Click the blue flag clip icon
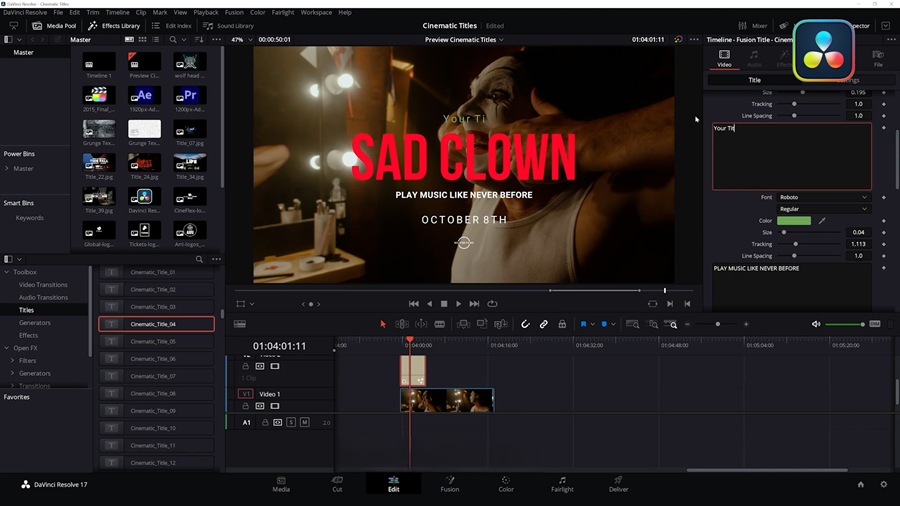The height and width of the screenshot is (506, 900). tap(583, 324)
